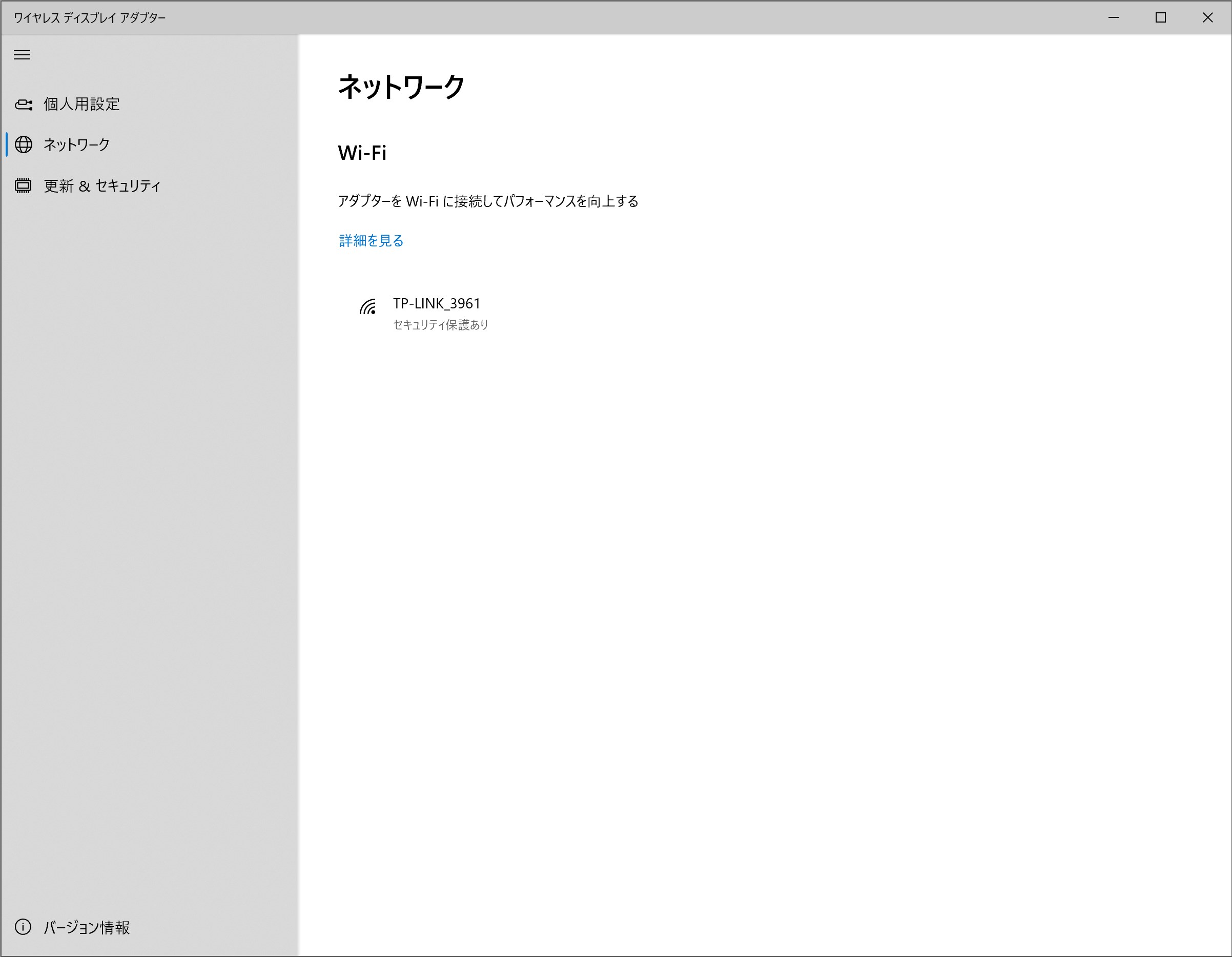Open the バージョン情報 label in sidebar
1232x957 pixels.
click(x=87, y=927)
